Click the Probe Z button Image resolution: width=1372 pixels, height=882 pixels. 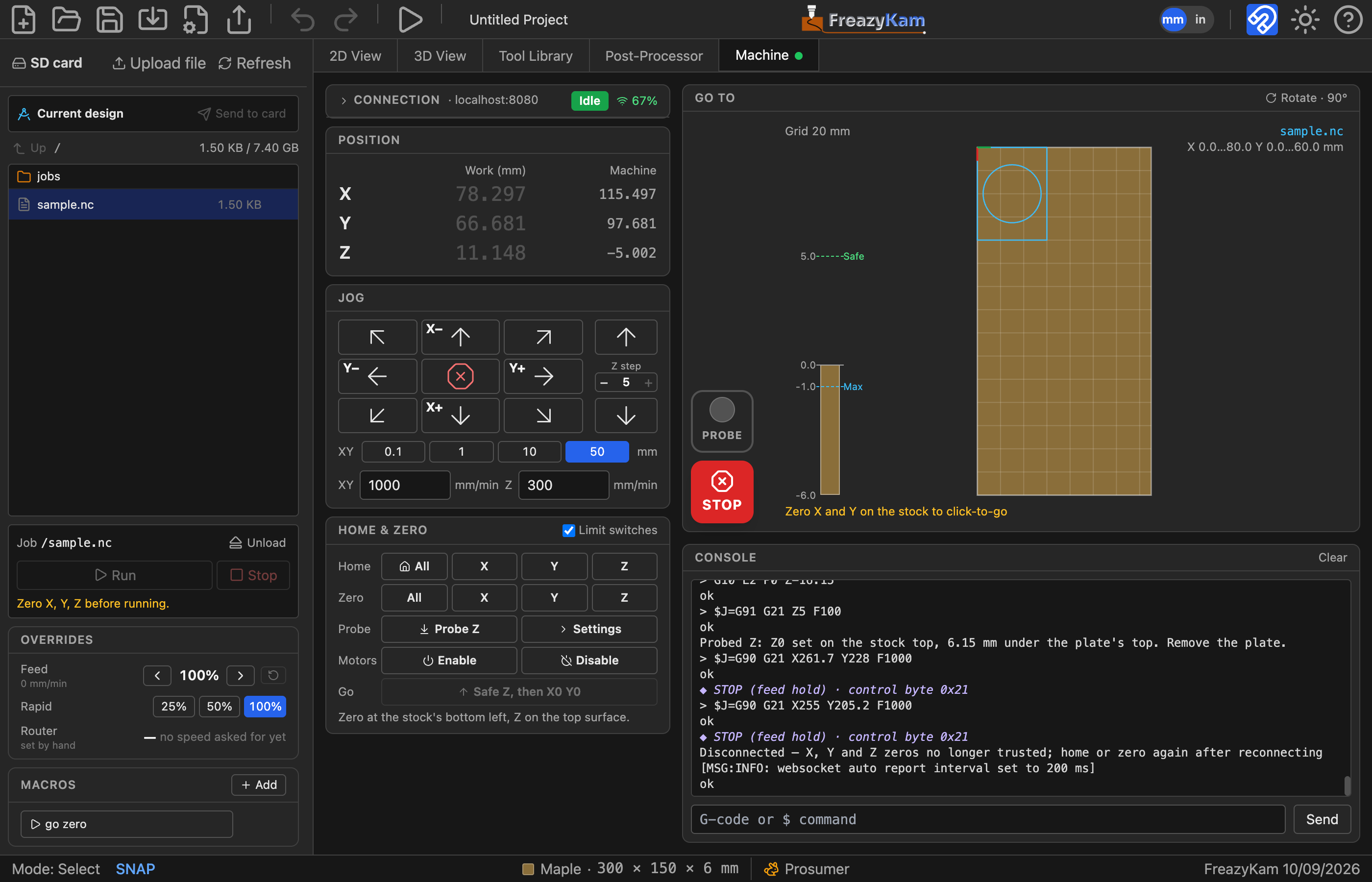tap(449, 629)
